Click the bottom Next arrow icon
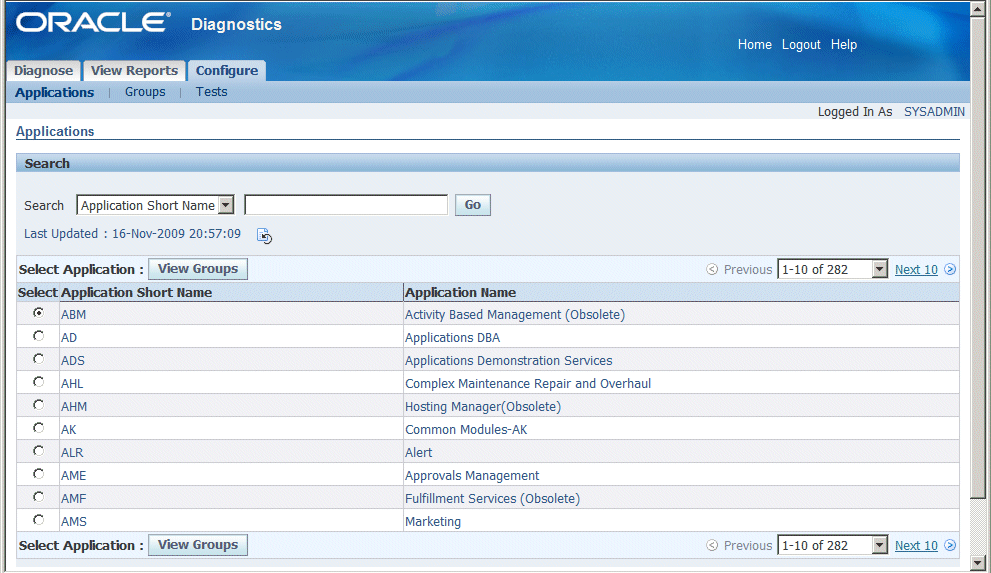The height and width of the screenshot is (573, 991). pos(950,545)
